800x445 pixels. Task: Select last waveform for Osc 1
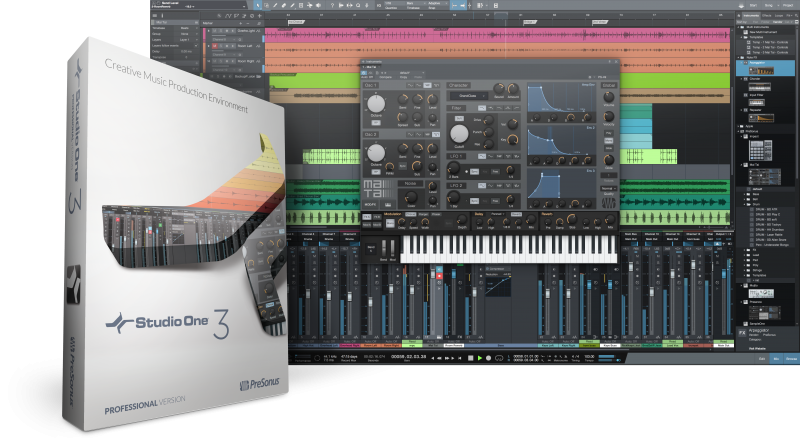click(x=436, y=85)
